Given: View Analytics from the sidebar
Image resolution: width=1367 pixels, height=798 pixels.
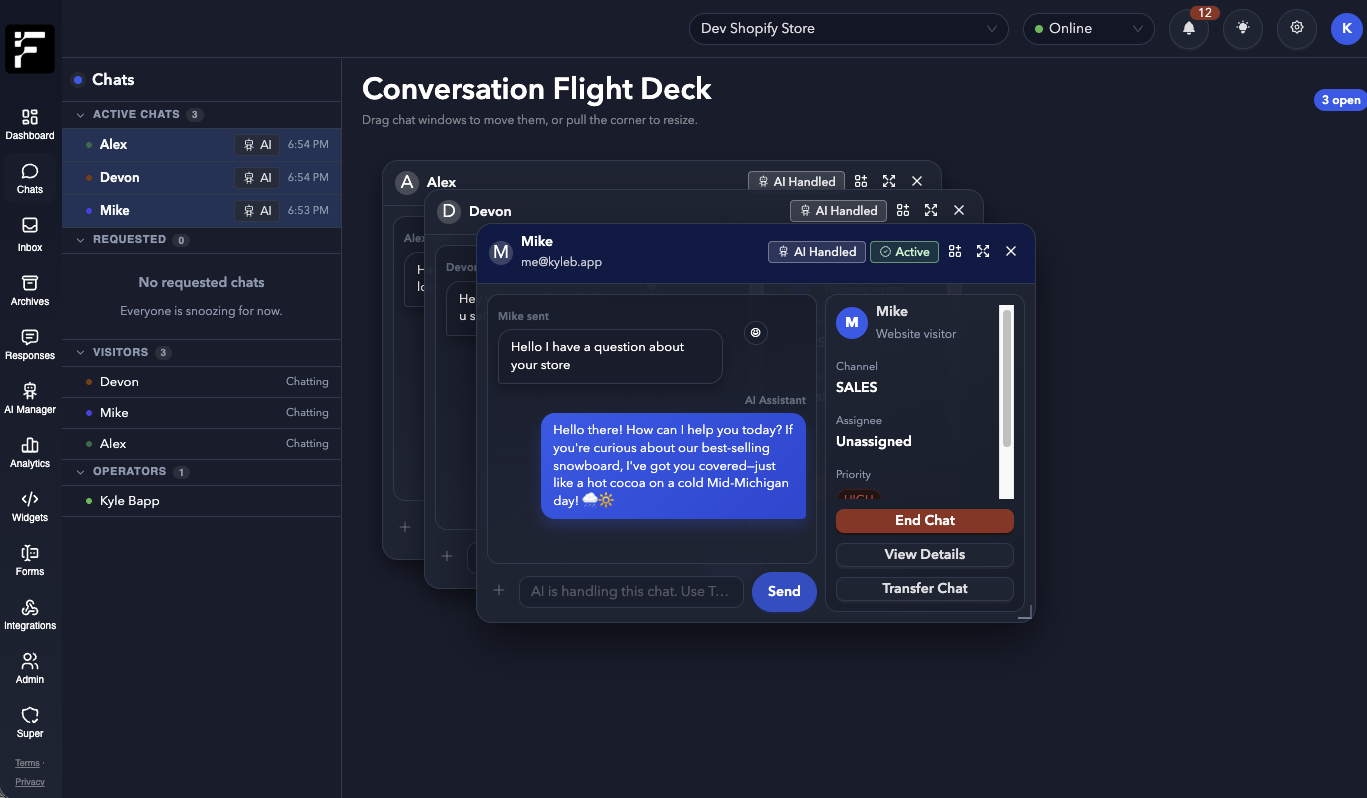Looking at the screenshot, I should pyautogui.click(x=29, y=451).
